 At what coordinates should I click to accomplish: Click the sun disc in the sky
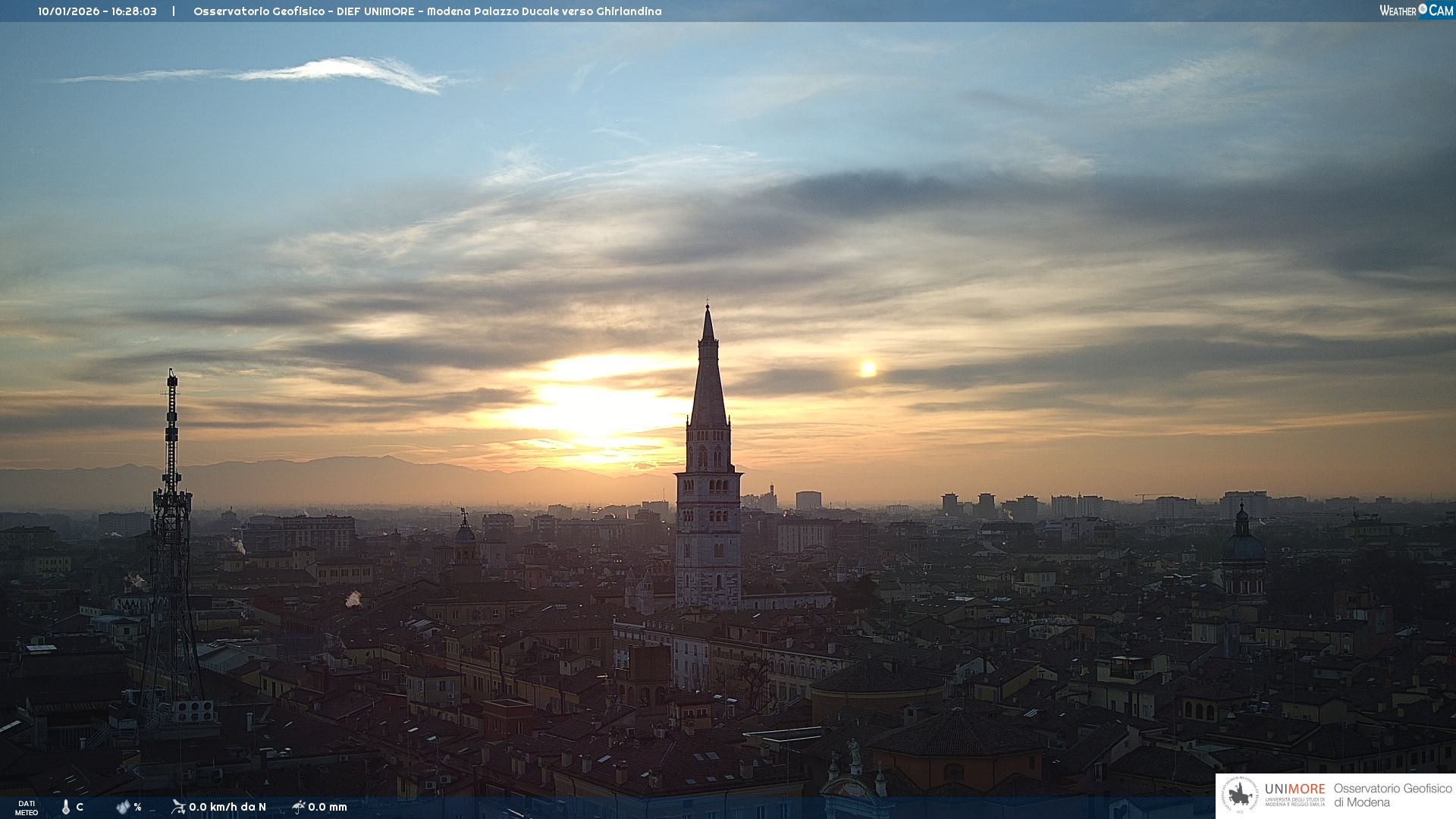(x=868, y=369)
